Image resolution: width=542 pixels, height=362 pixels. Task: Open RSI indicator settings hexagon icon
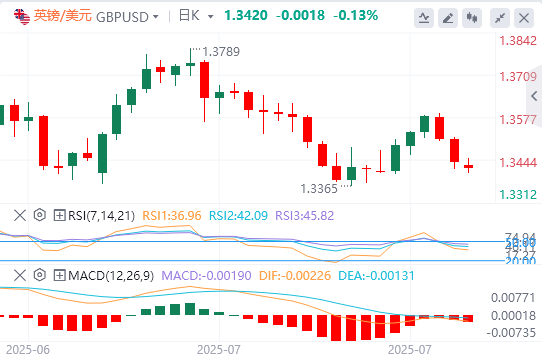coord(40,215)
